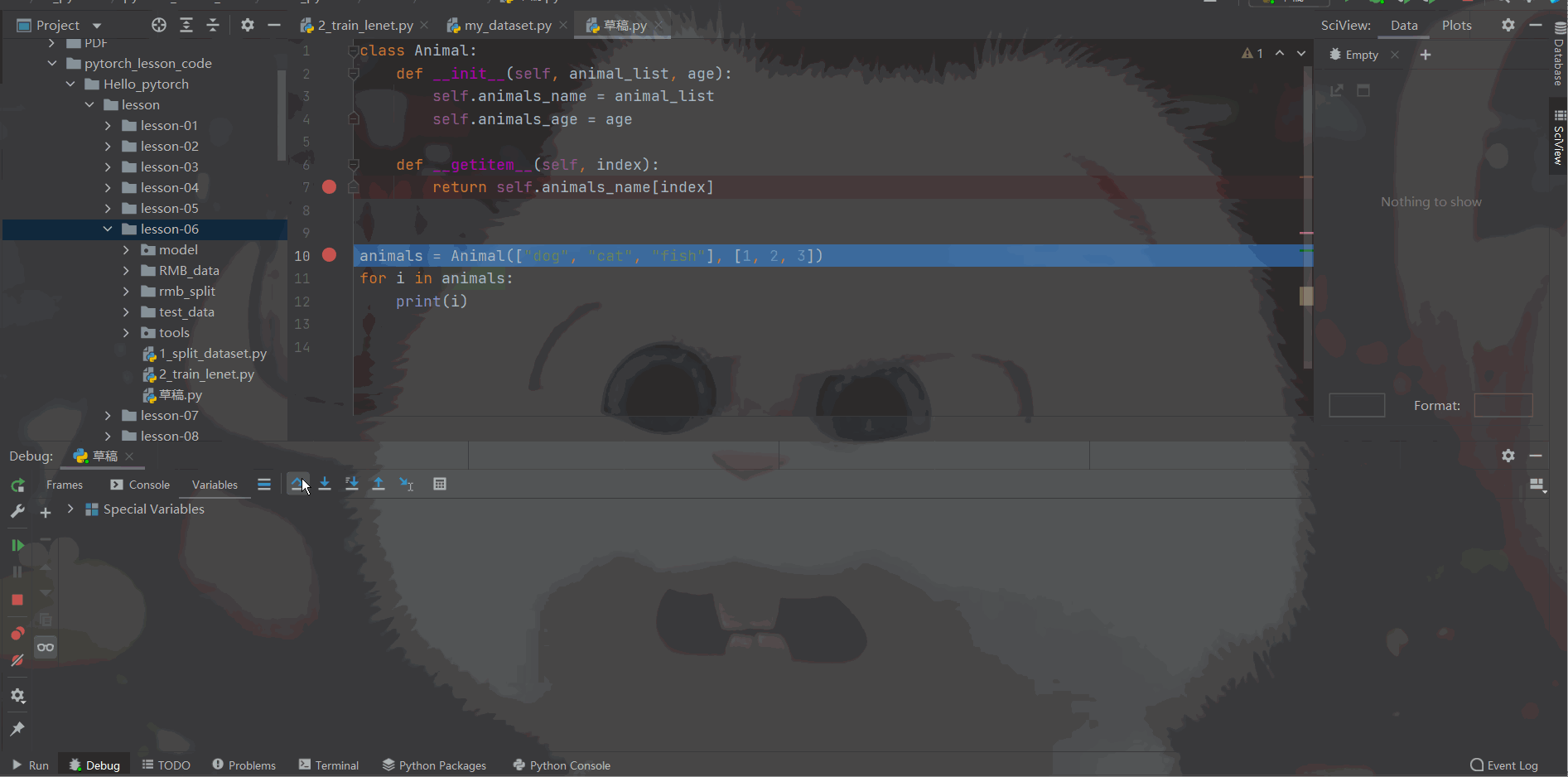Restore debugger layout icon at panel right

pyautogui.click(x=1537, y=485)
